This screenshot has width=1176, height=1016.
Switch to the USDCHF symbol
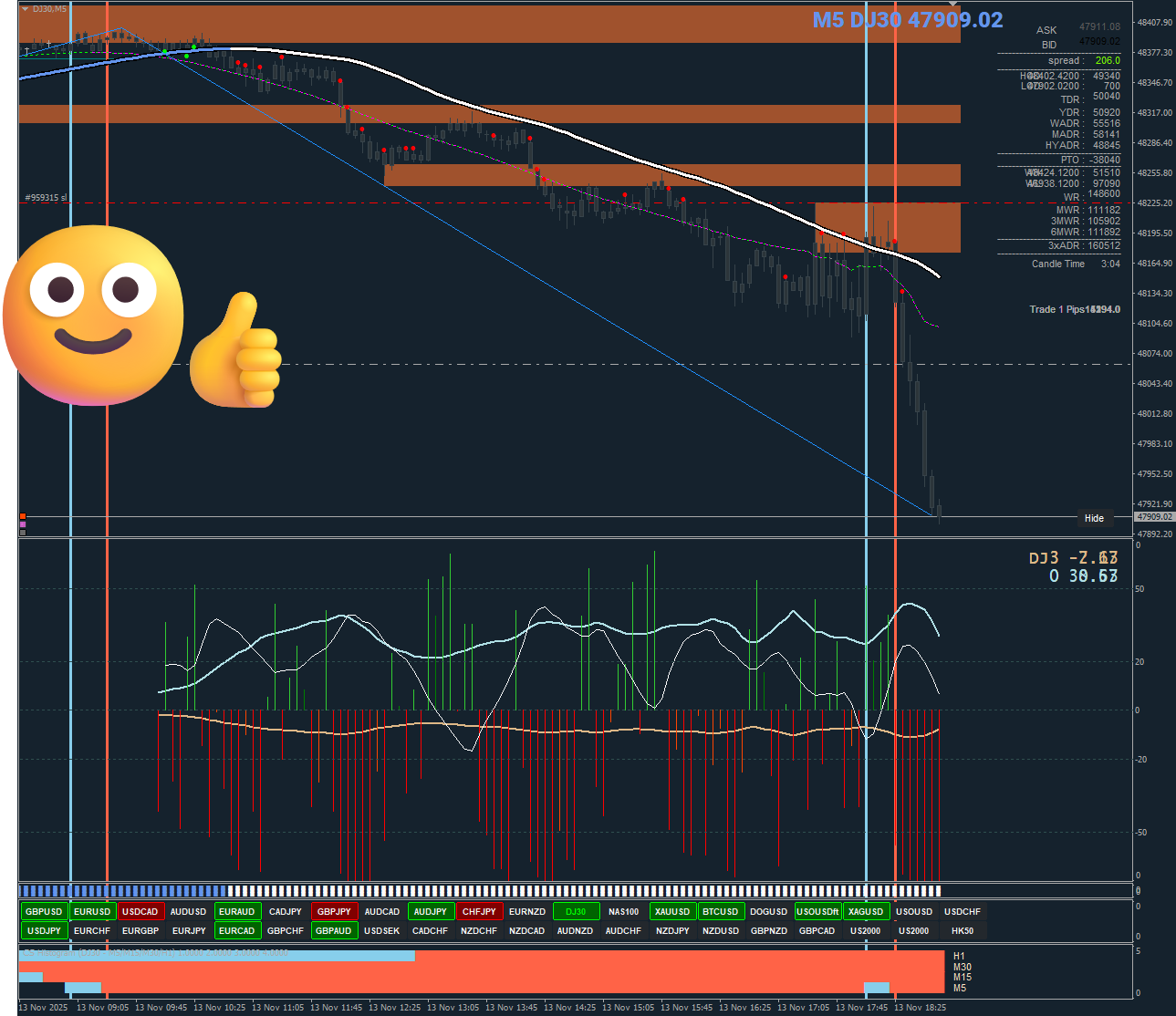pos(963,912)
